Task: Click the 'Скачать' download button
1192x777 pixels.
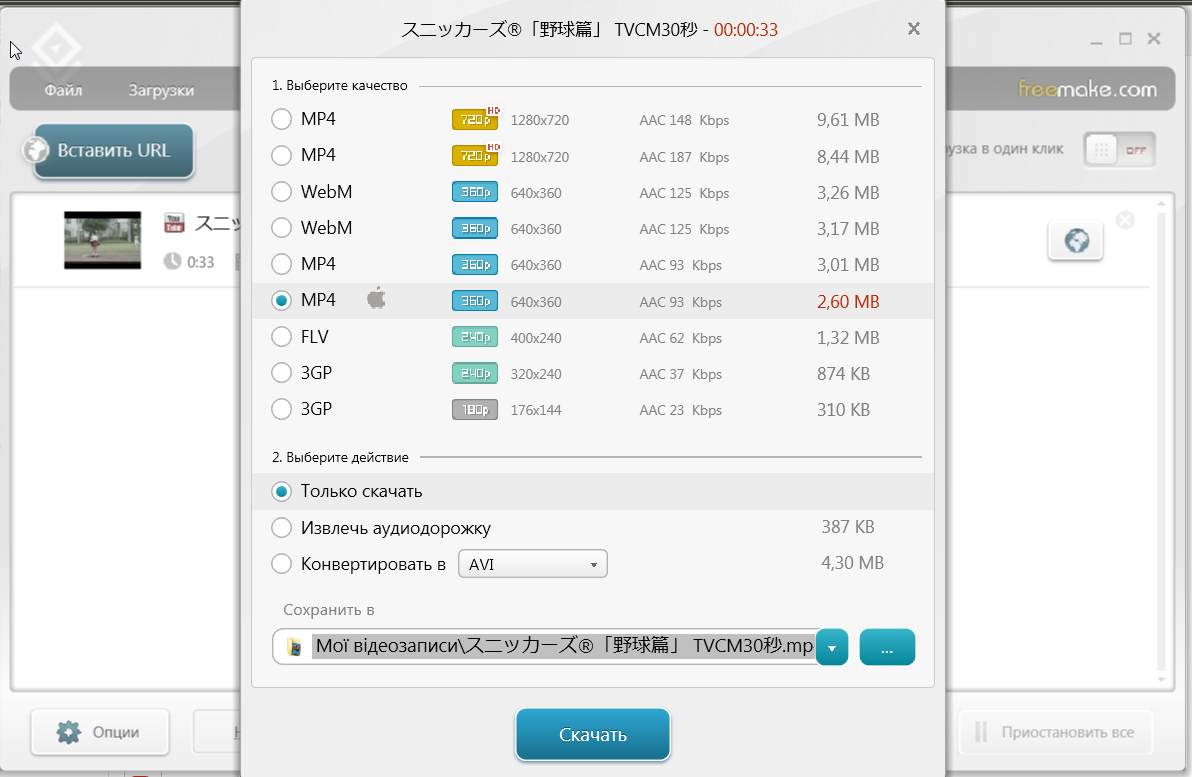Action: [x=593, y=734]
